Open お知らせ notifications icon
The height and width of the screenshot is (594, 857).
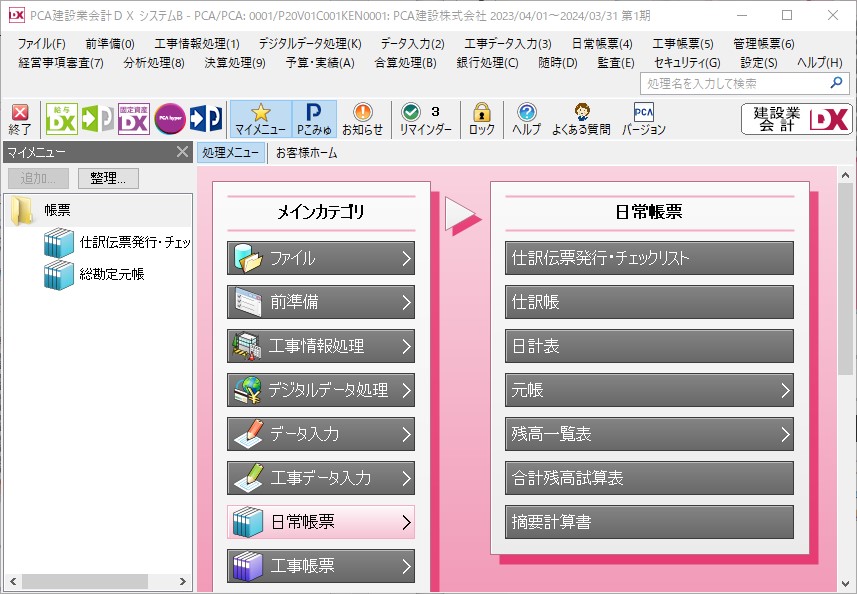pos(362,119)
